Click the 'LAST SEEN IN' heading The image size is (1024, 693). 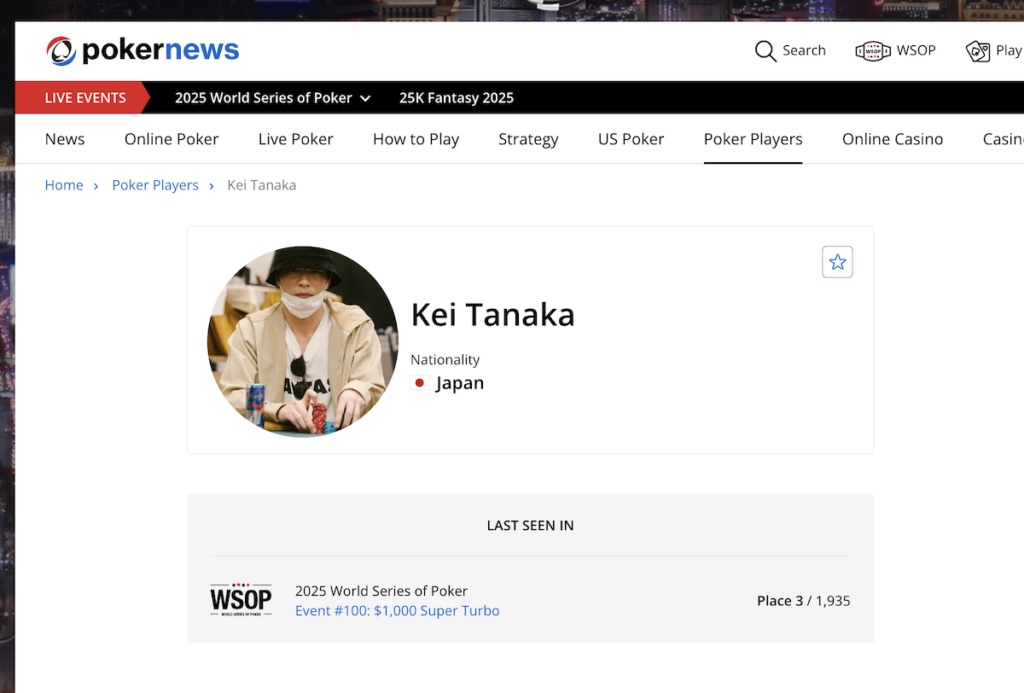coord(530,526)
